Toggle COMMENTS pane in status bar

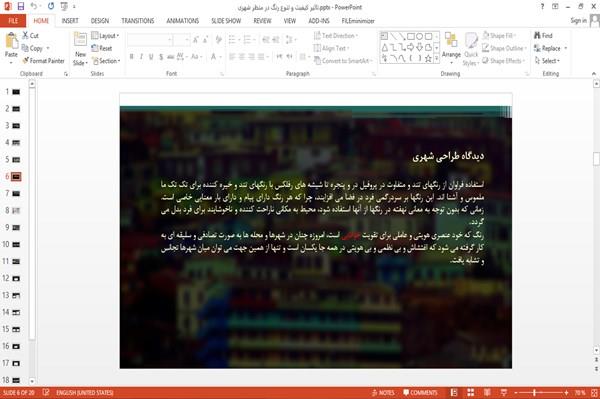(420, 392)
